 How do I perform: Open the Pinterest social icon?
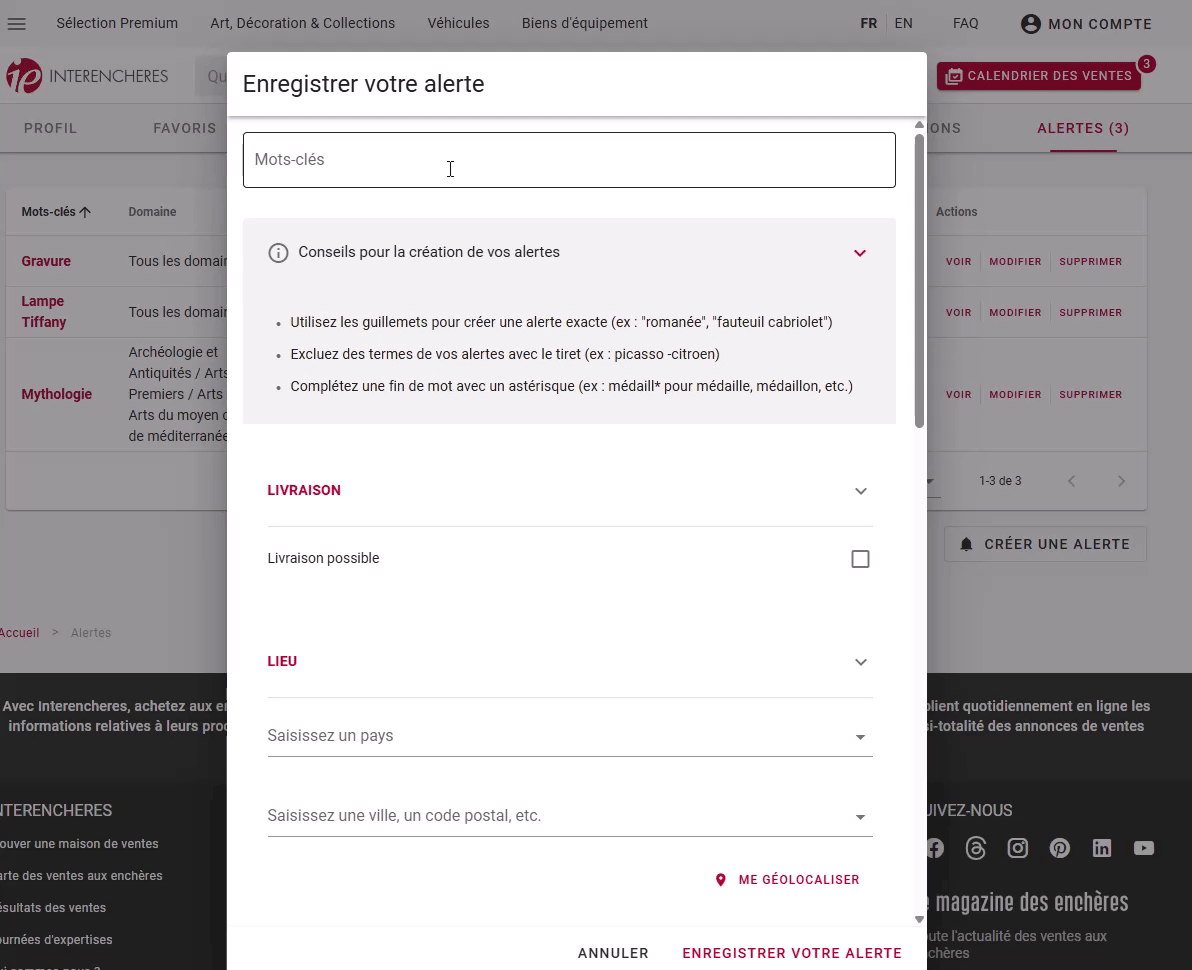pyautogui.click(x=1060, y=848)
